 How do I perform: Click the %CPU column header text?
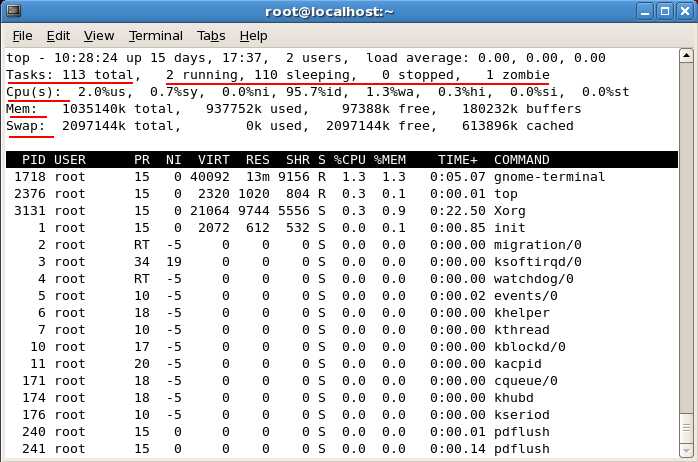[349, 160]
